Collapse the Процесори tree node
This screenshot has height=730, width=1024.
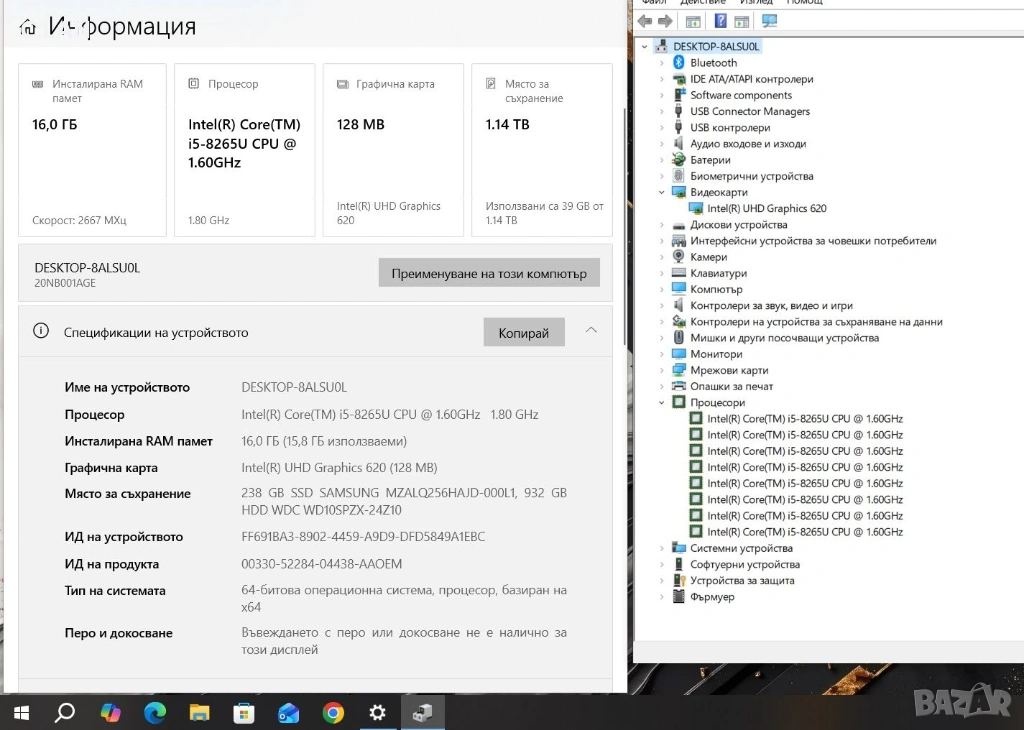pos(662,403)
